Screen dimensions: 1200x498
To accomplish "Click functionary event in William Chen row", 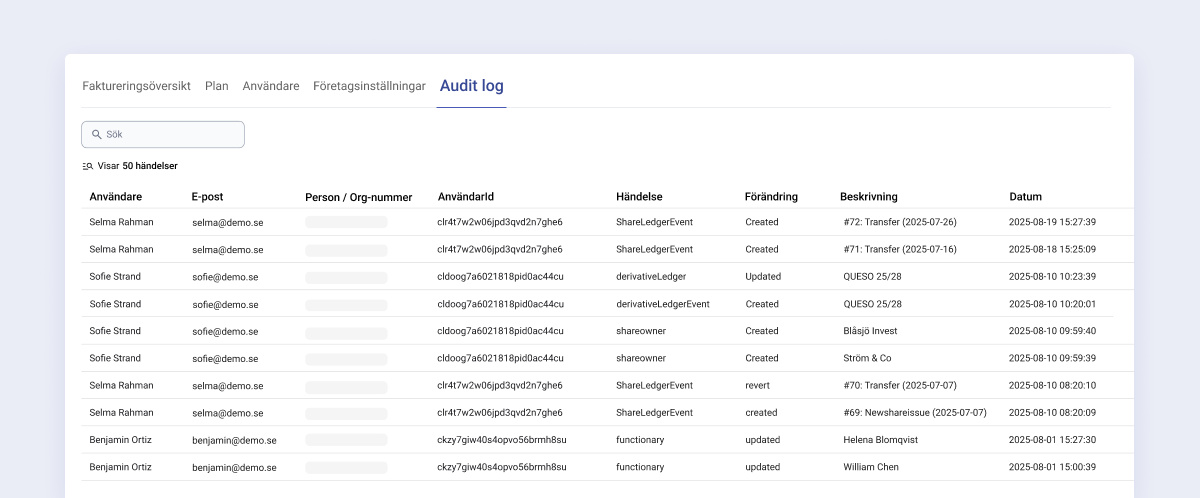I will (640, 467).
